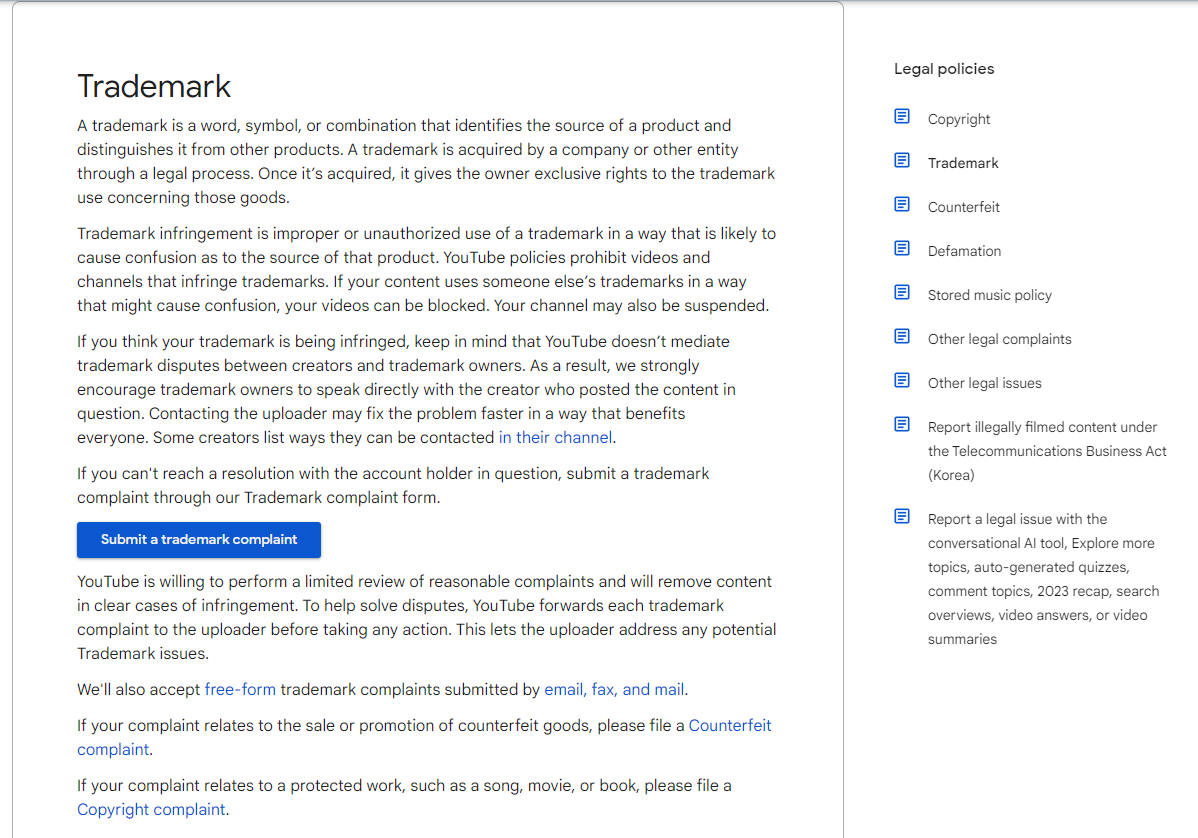Open the Copyright legal policy page

[x=958, y=119]
